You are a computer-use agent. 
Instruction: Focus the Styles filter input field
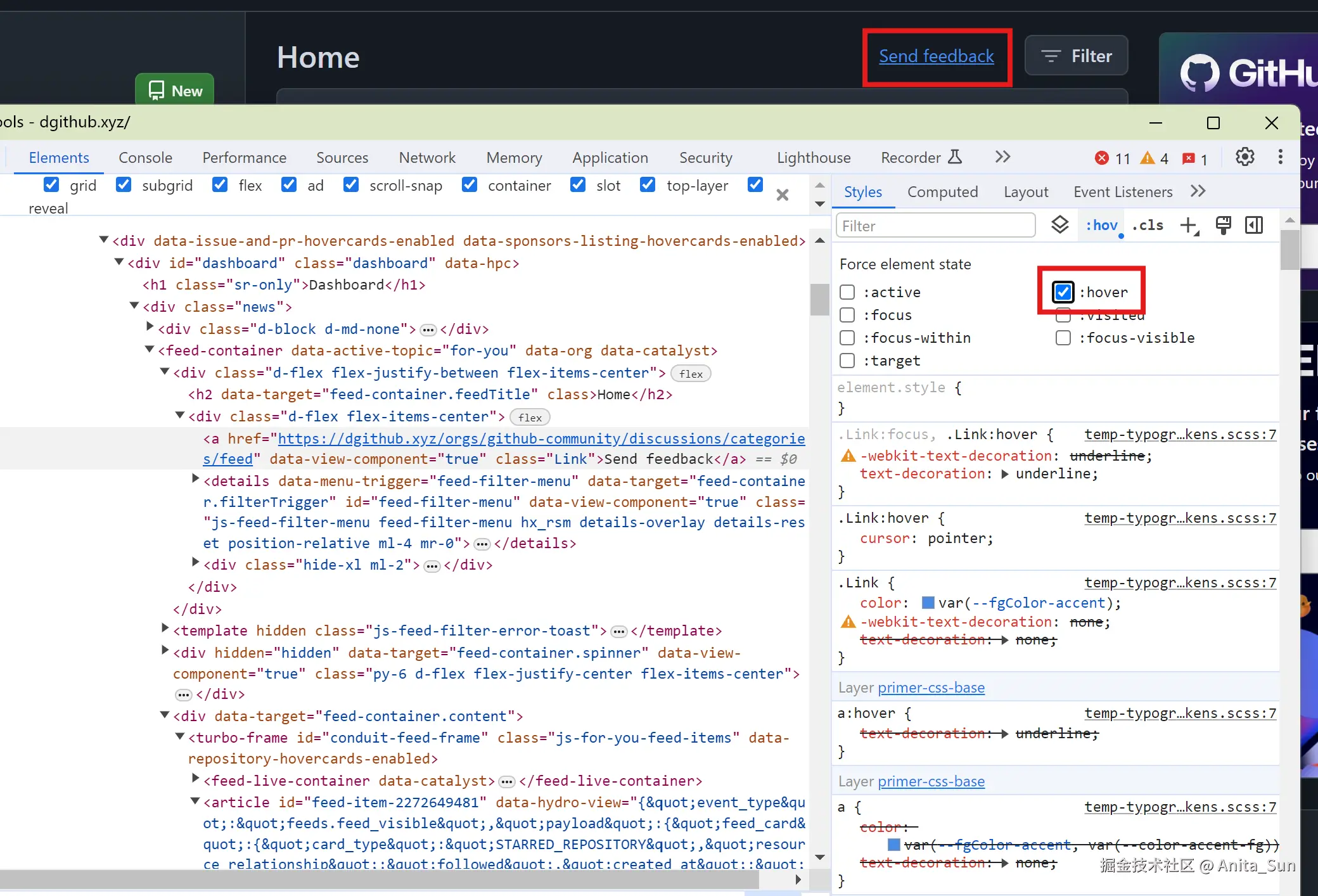point(935,226)
